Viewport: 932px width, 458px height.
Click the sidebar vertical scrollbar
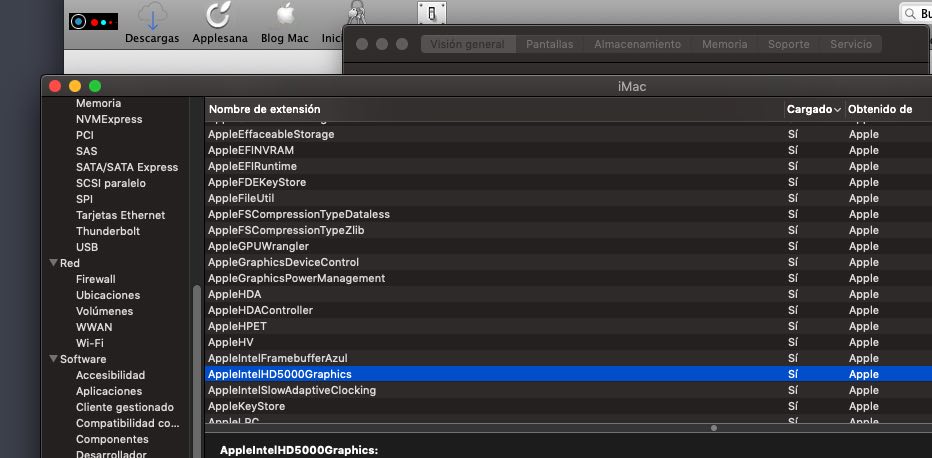(x=197, y=371)
